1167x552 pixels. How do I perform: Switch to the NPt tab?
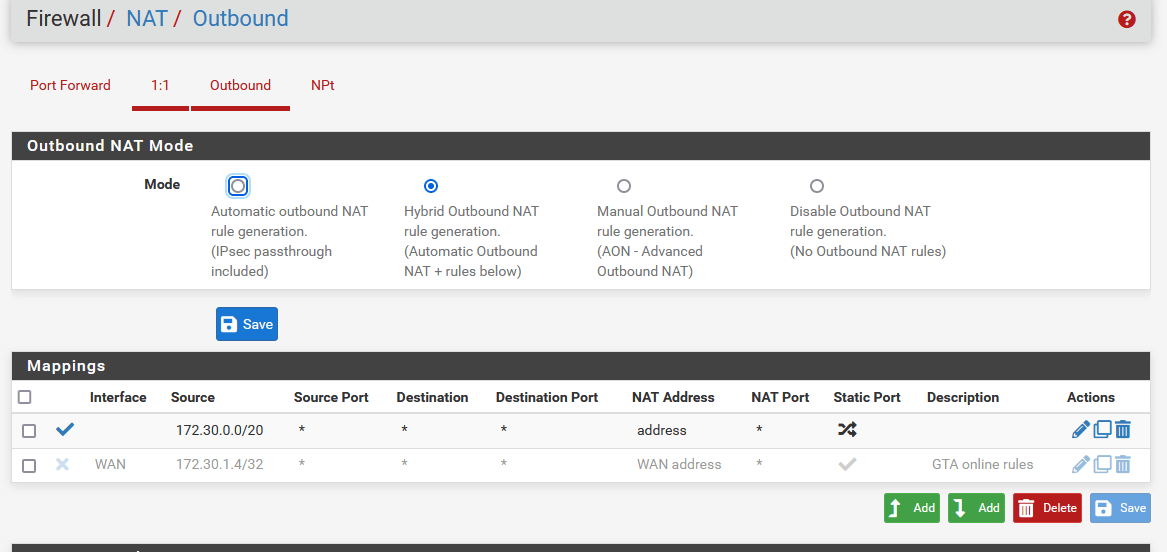pyautogui.click(x=322, y=86)
